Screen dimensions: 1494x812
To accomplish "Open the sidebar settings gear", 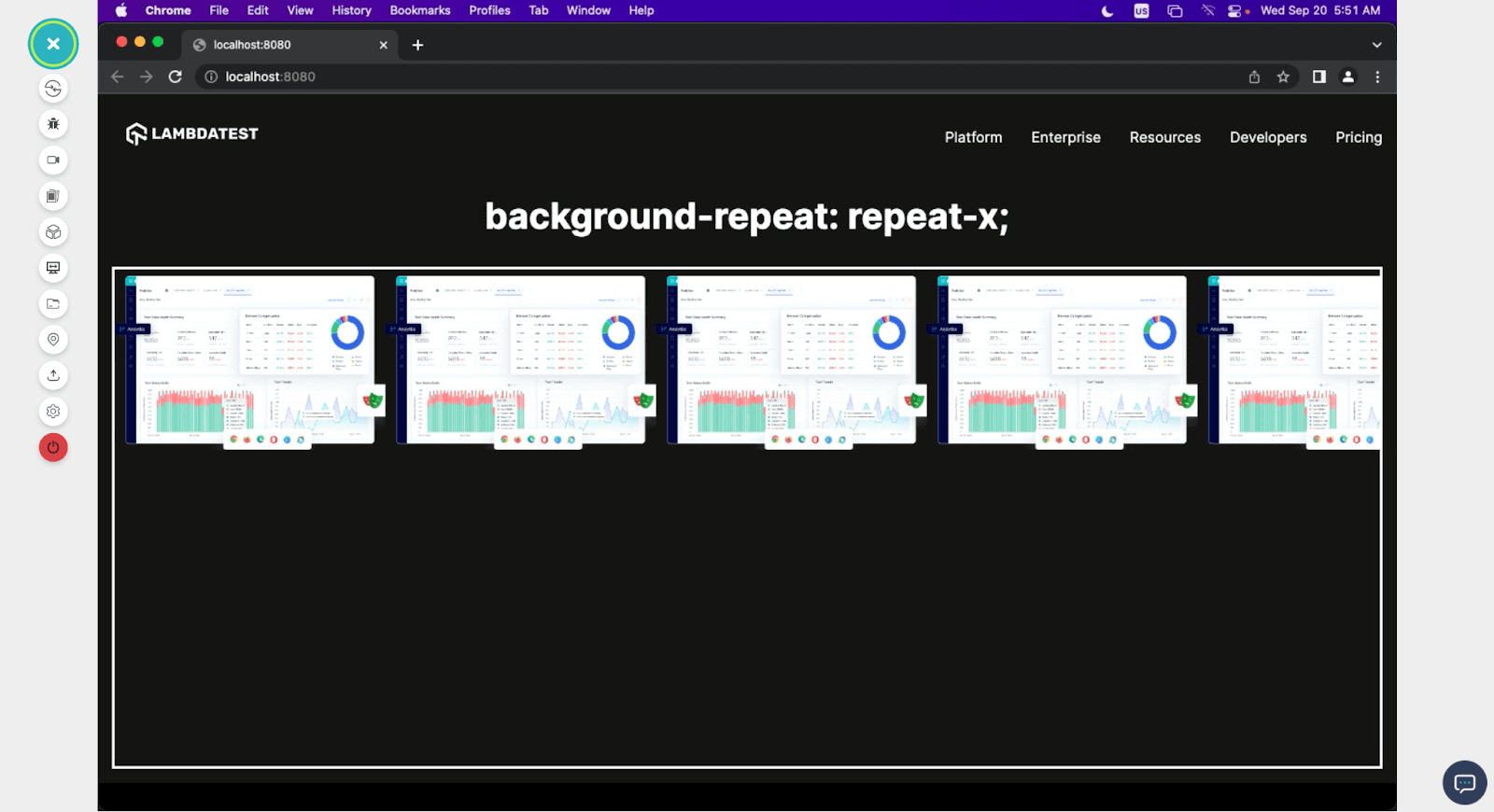I will point(53,412).
